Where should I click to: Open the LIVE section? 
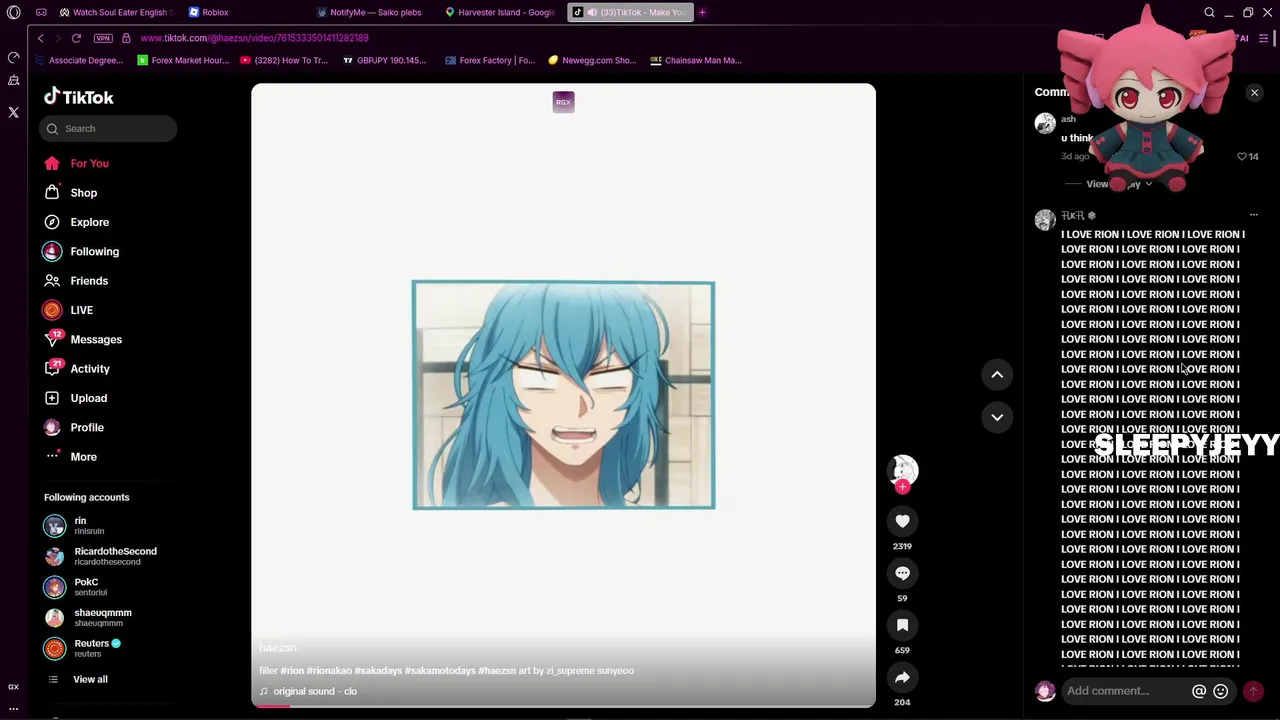pos(68,310)
